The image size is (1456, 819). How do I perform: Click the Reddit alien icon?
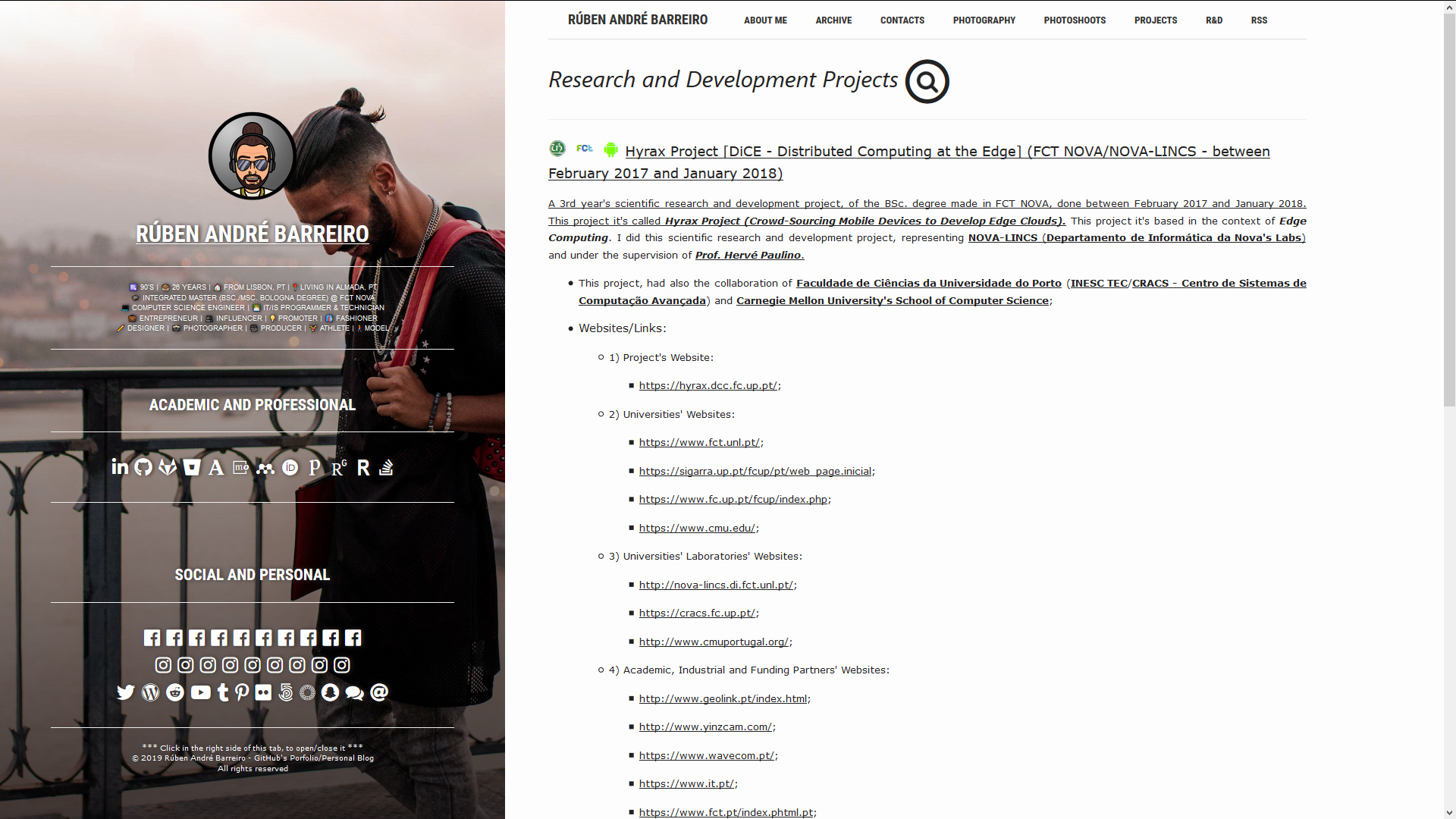pos(175,692)
